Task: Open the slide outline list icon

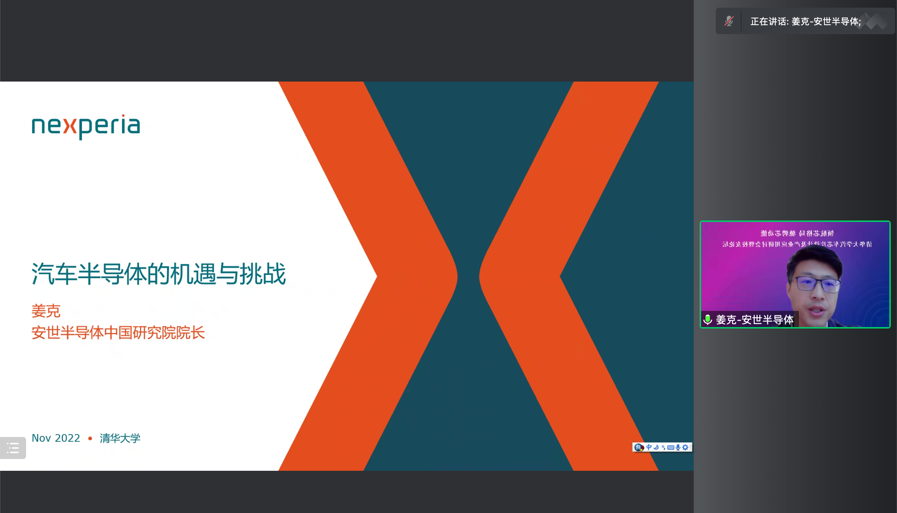Action: (x=13, y=448)
